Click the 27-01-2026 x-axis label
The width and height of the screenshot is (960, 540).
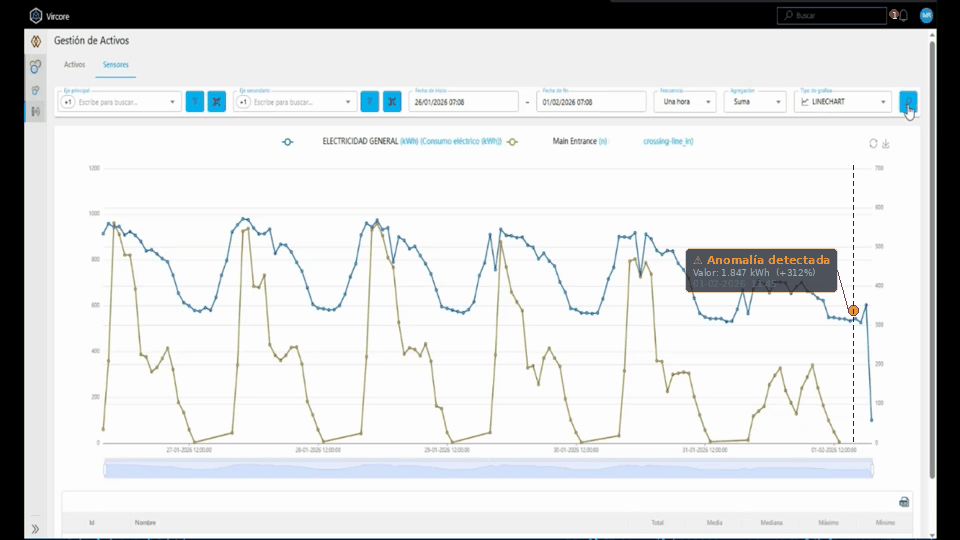tap(189, 450)
